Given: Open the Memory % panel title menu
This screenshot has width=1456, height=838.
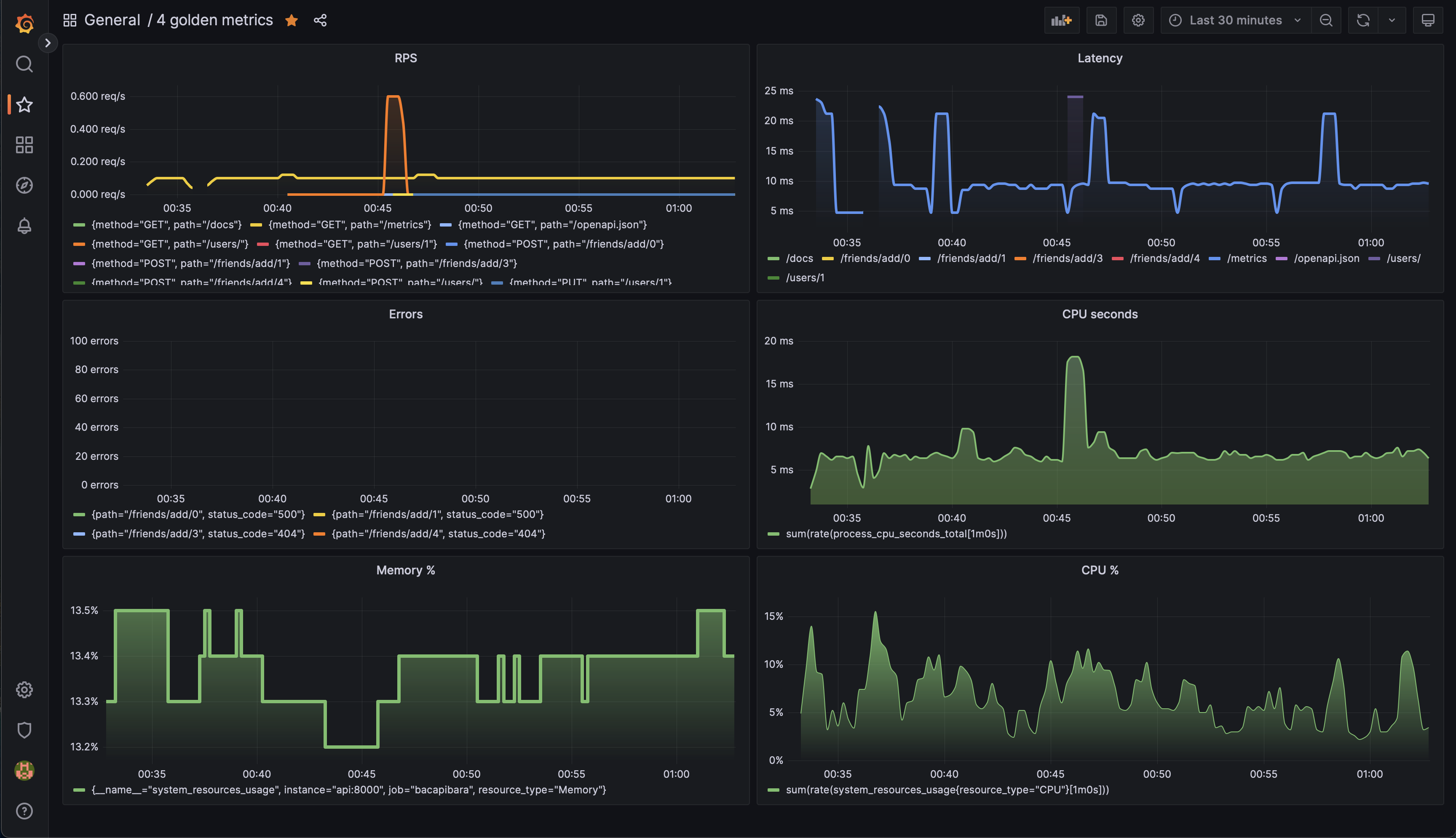Looking at the screenshot, I should 405,570.
